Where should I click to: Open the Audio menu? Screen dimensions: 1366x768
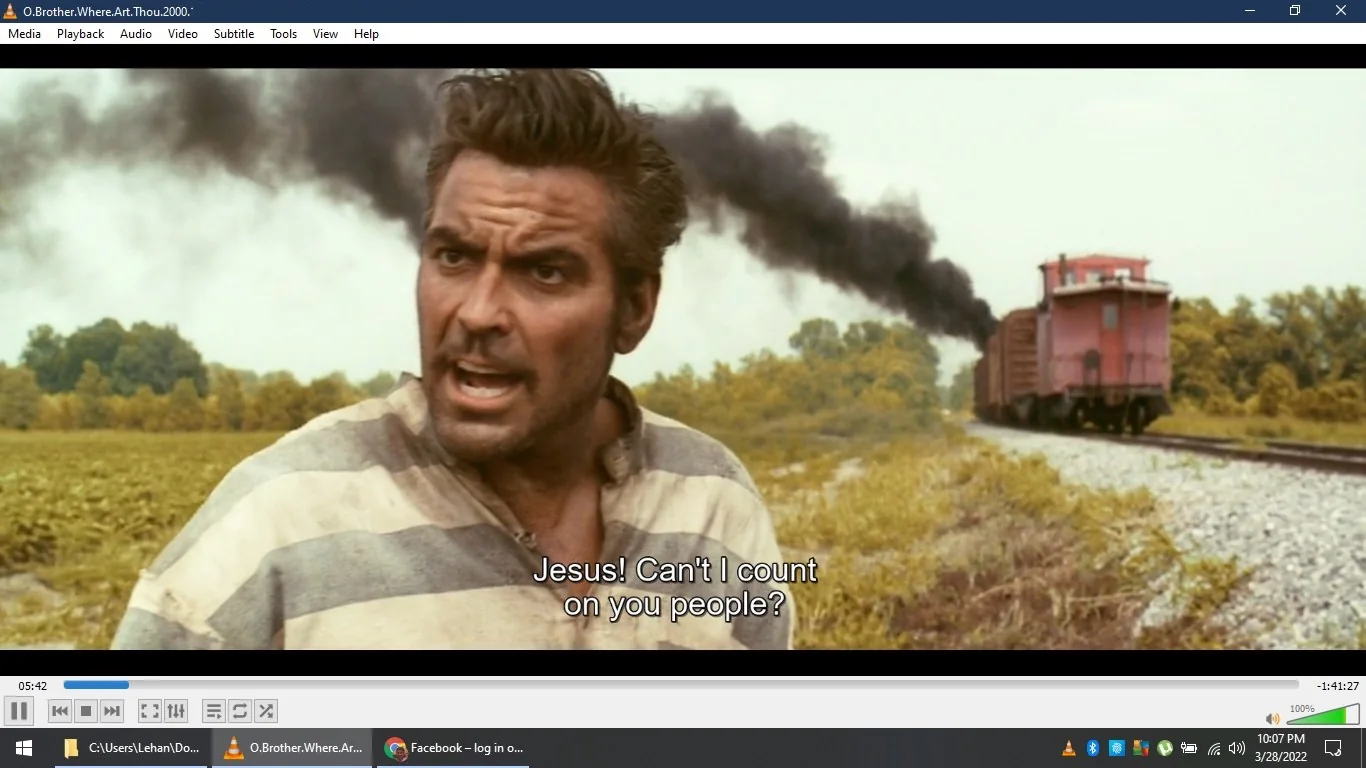click(x=136, y=34)
